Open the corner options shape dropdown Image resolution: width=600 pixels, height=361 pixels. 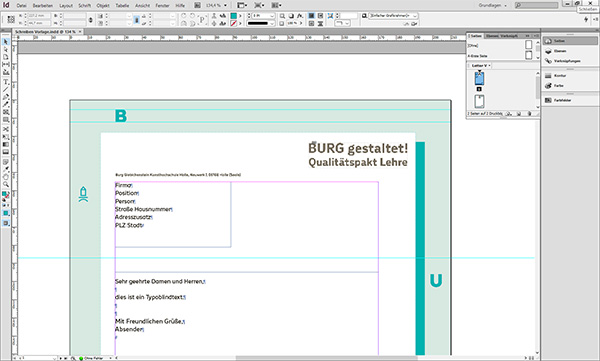point(342,23)
